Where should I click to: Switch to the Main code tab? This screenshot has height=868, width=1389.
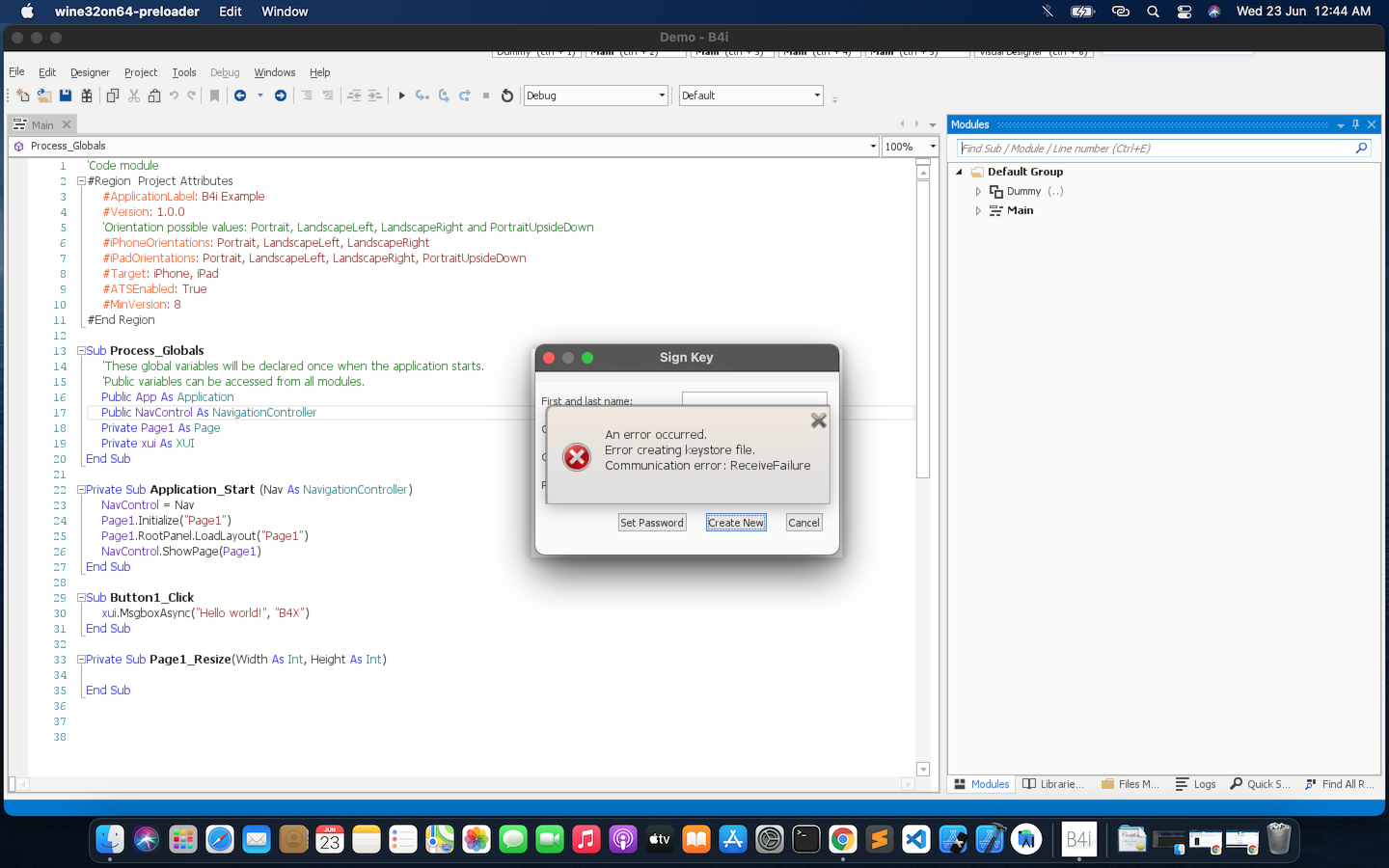pos(42,124)
